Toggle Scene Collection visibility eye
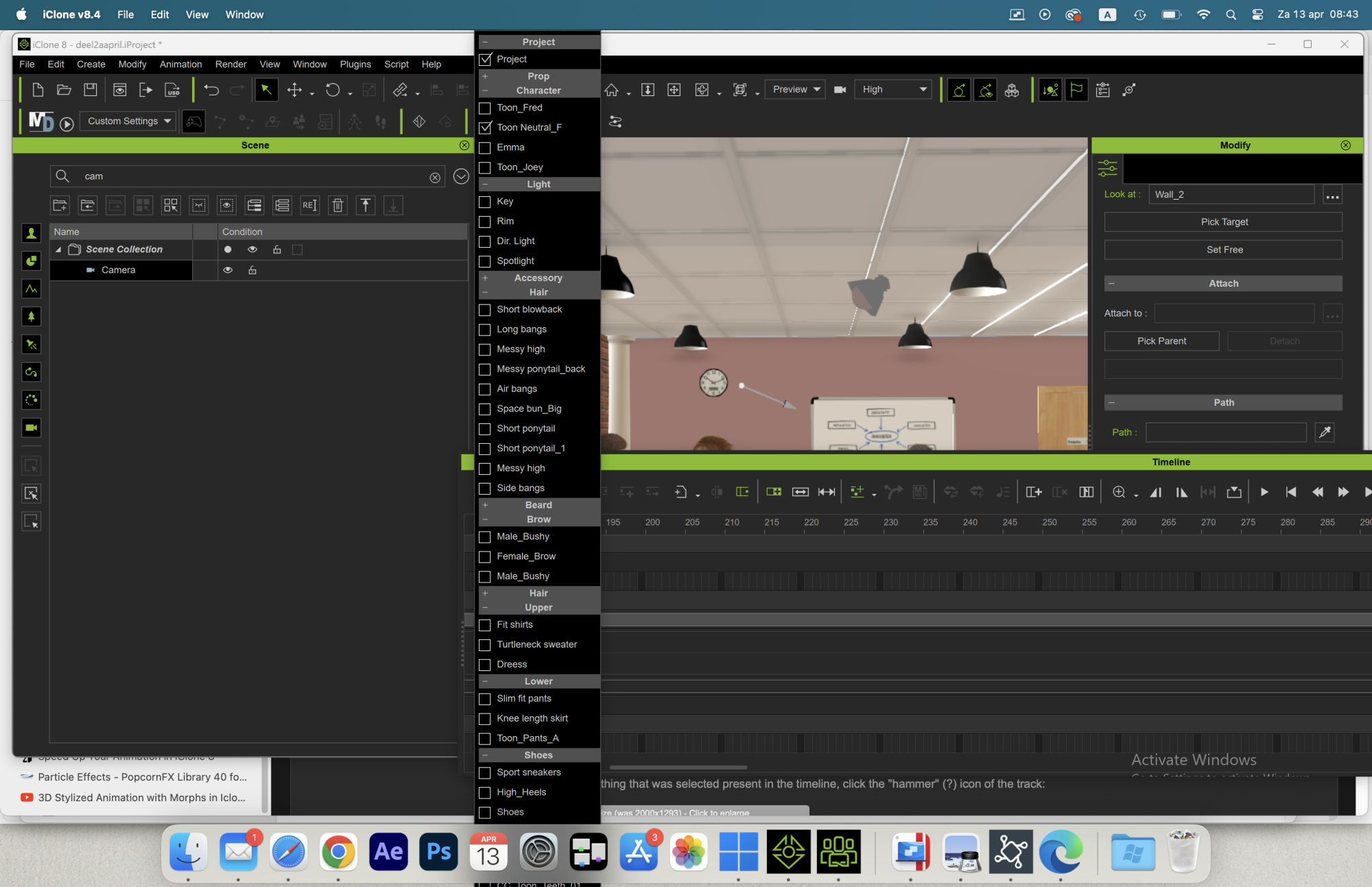Image resolution: width=1372 pixels, height=887 pixels. pos(252,250)
